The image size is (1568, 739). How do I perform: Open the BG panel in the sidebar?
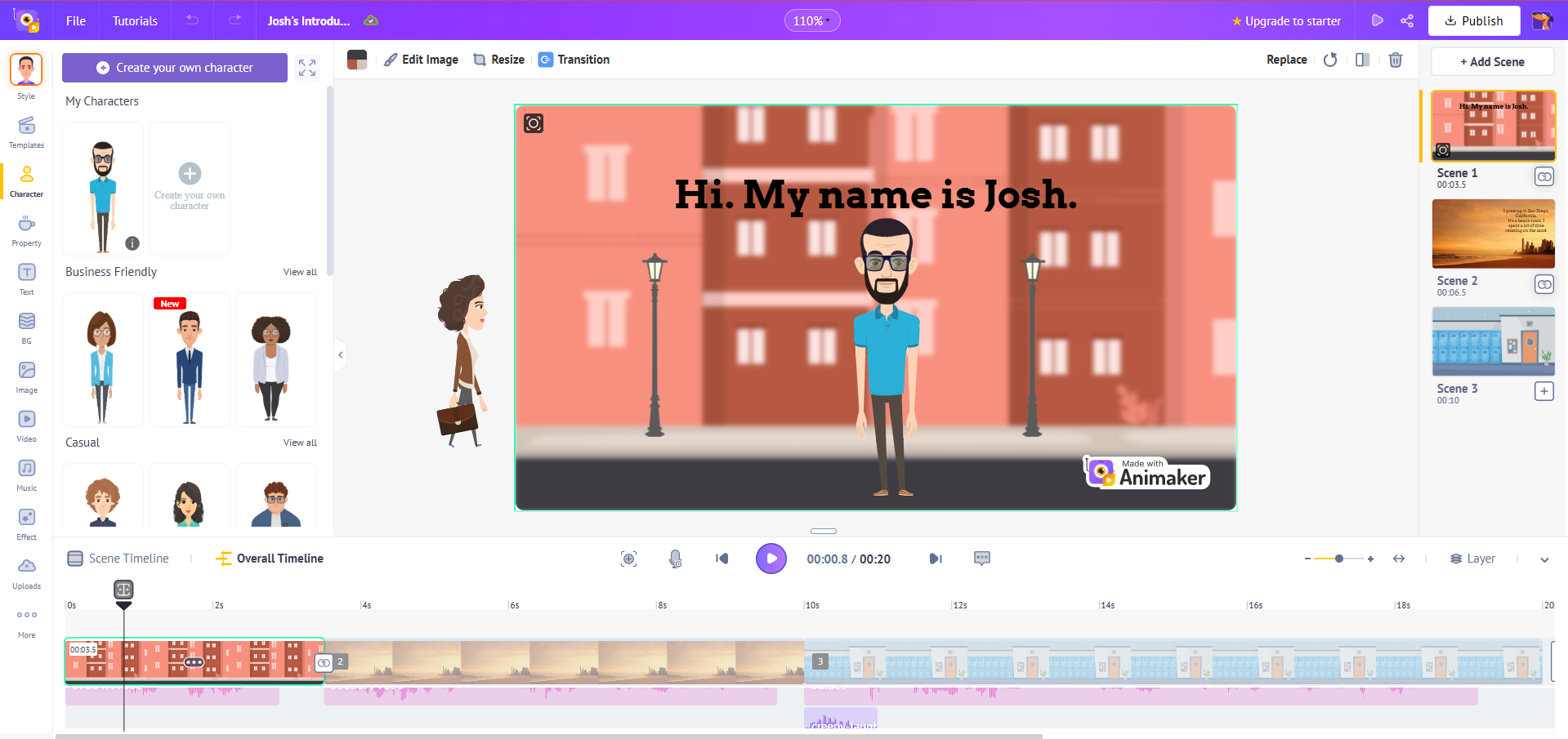pos(26,327)
